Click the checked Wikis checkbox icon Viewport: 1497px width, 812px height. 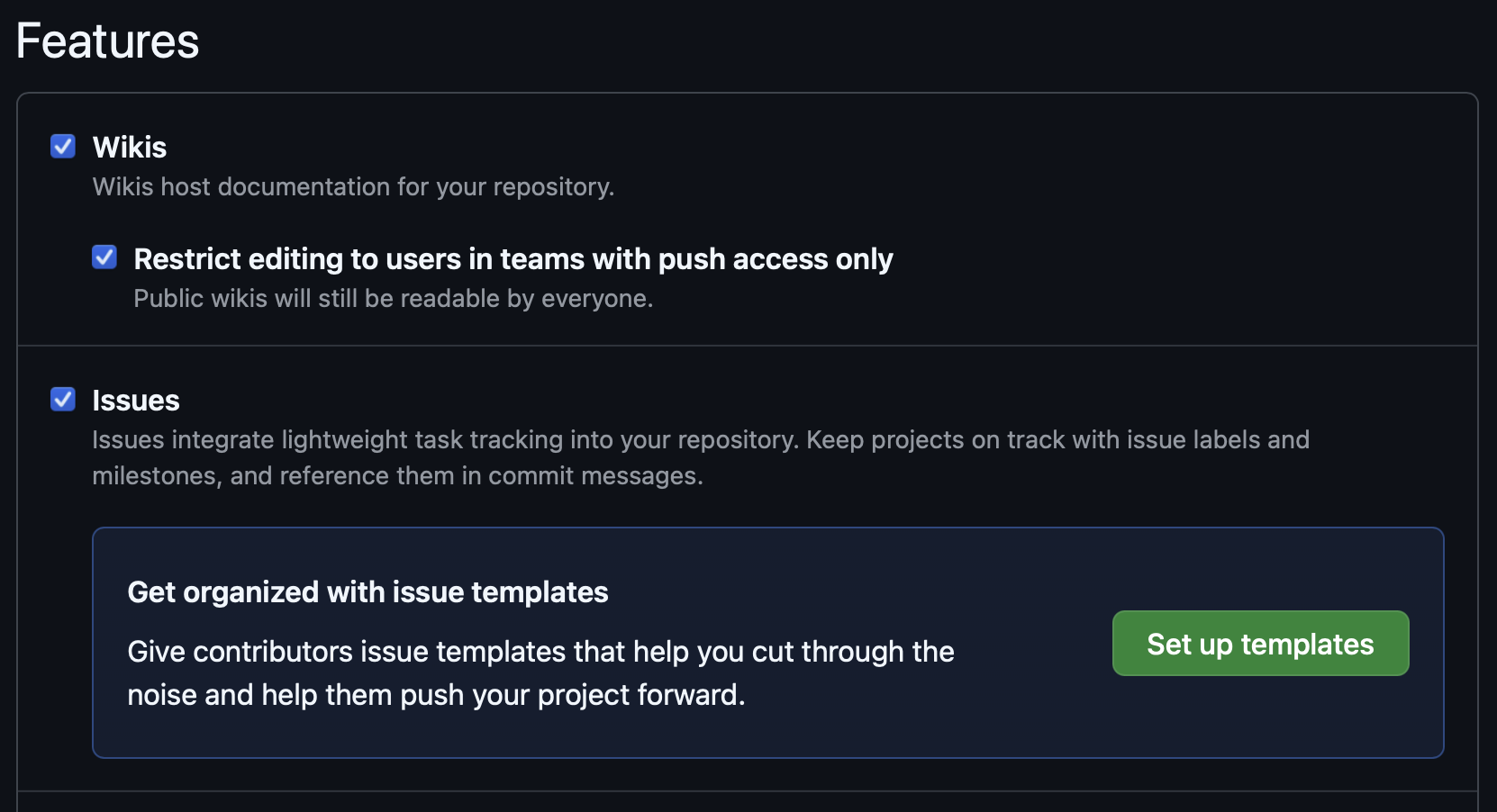pyautogui.click(x=62, y=146)
